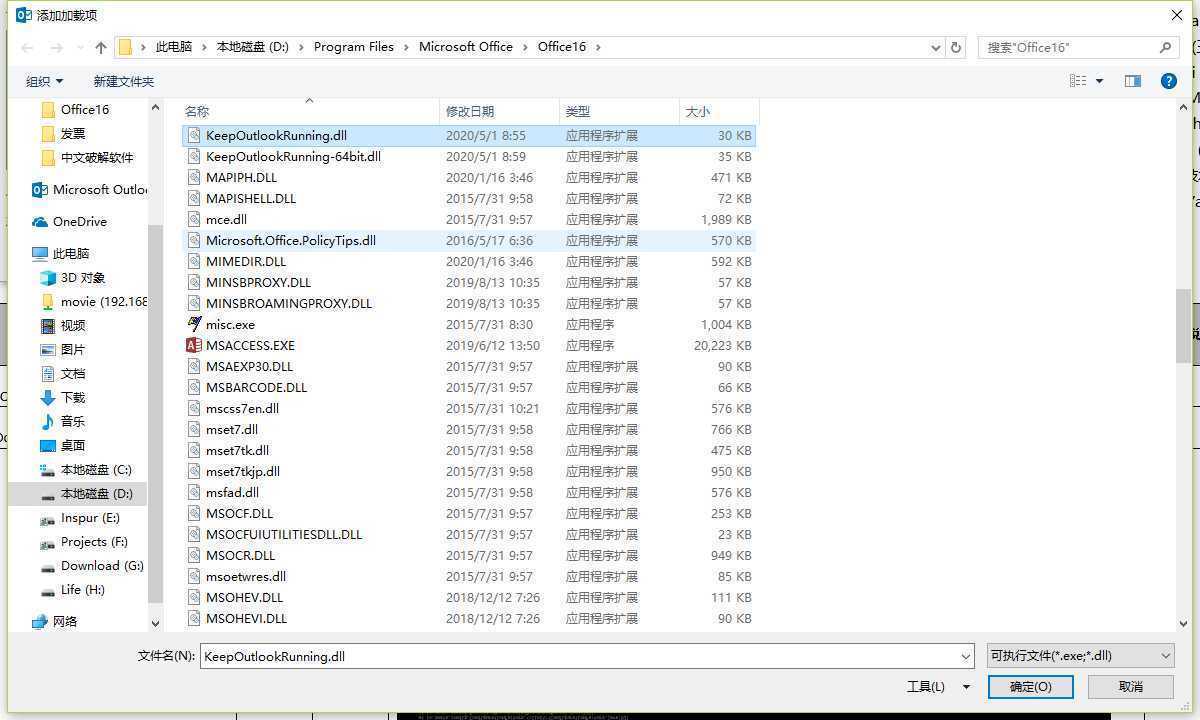1200x720 pixels.
Task: Open help with the question mark icon
Action: pos(1168,81)
